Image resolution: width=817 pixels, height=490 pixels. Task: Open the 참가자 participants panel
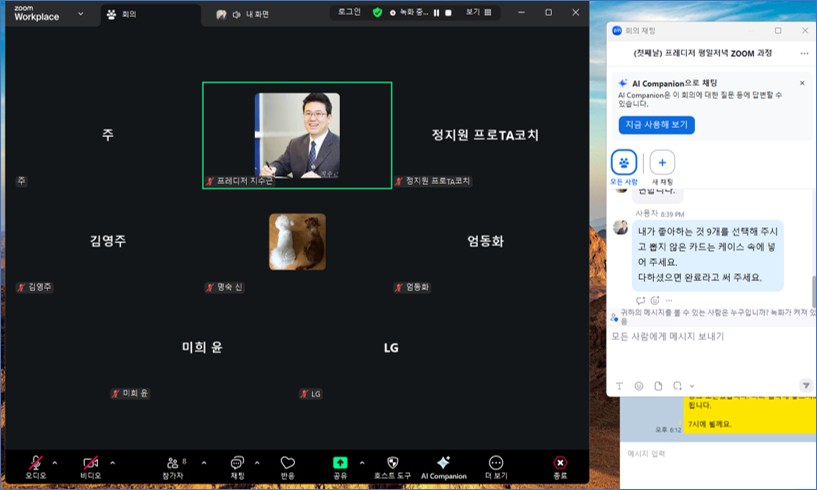[x=176, y=463]
